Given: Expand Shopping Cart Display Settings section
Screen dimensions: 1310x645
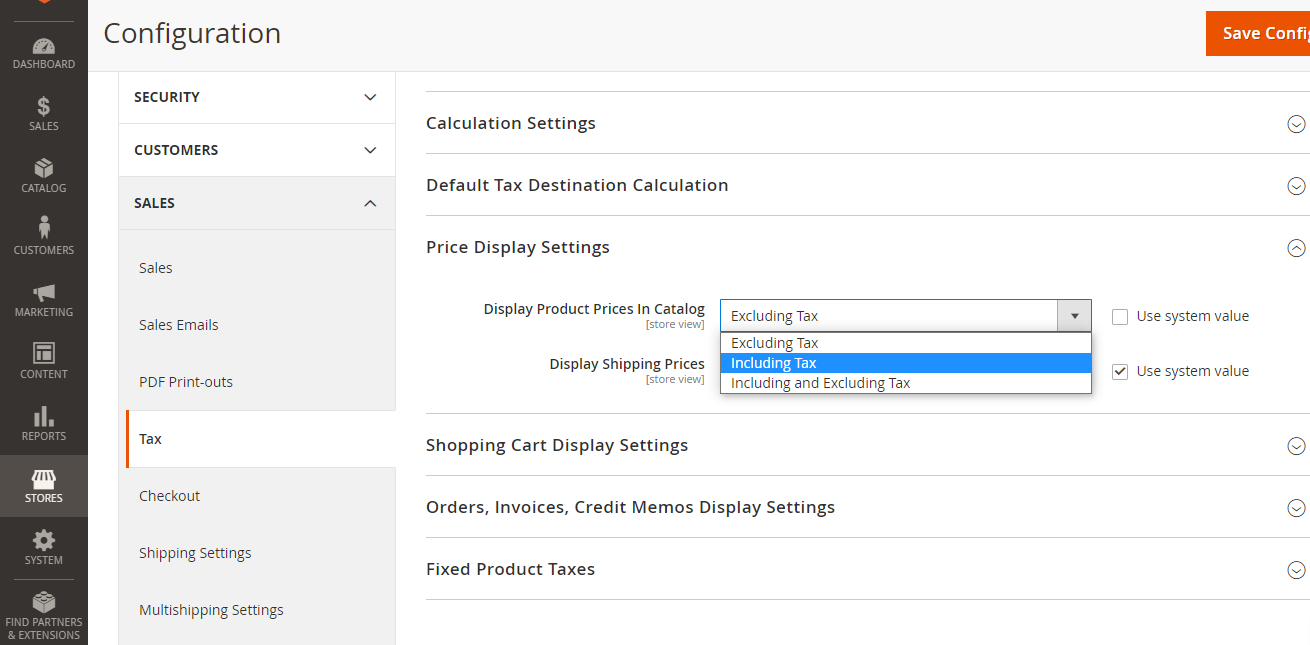Looking at the screenshot, I should 1296,446.
